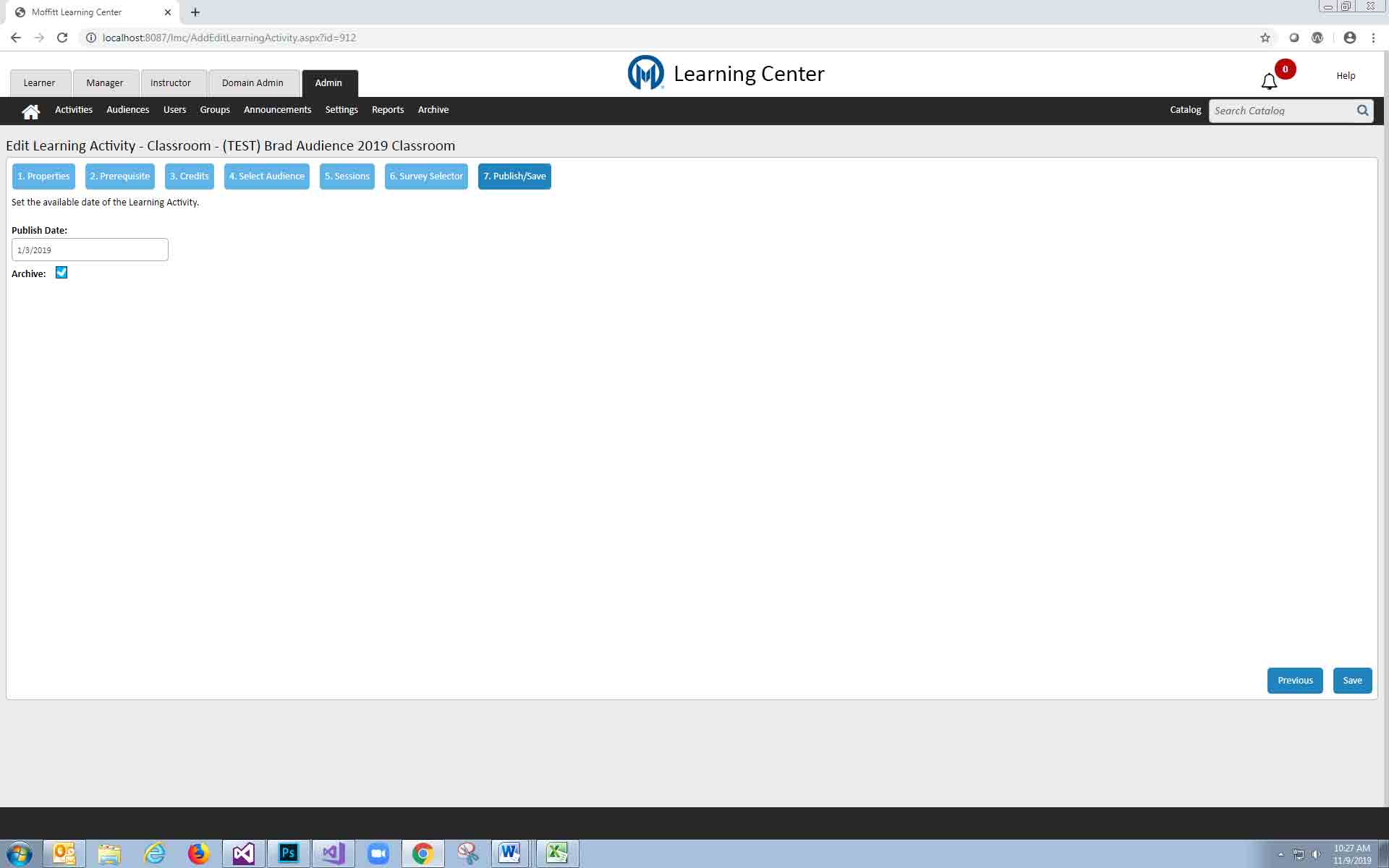1389x868 pixels.
Task: Click the catalog search magnifier icon
Action: 1362,111
